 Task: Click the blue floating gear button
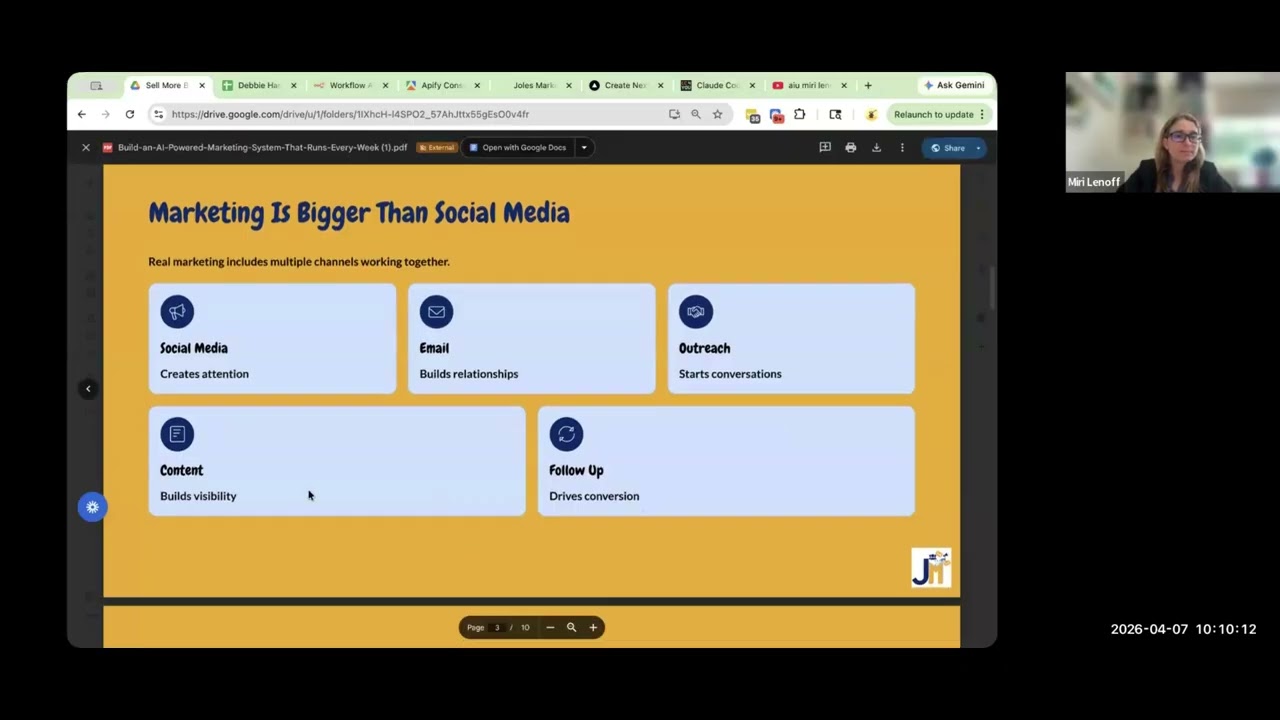92,507
